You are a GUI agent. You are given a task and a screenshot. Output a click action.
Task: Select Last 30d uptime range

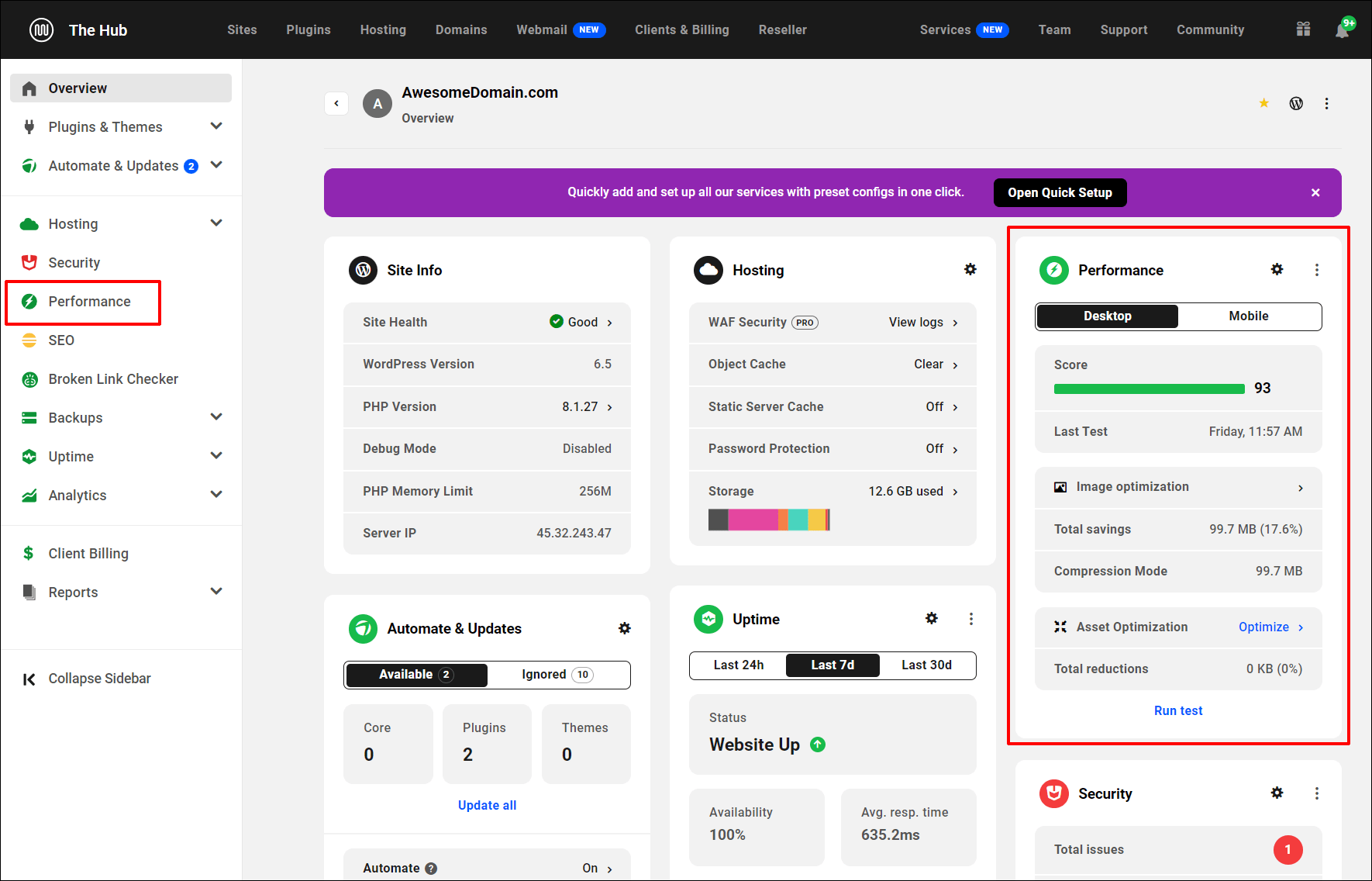(x=926, y=665)
